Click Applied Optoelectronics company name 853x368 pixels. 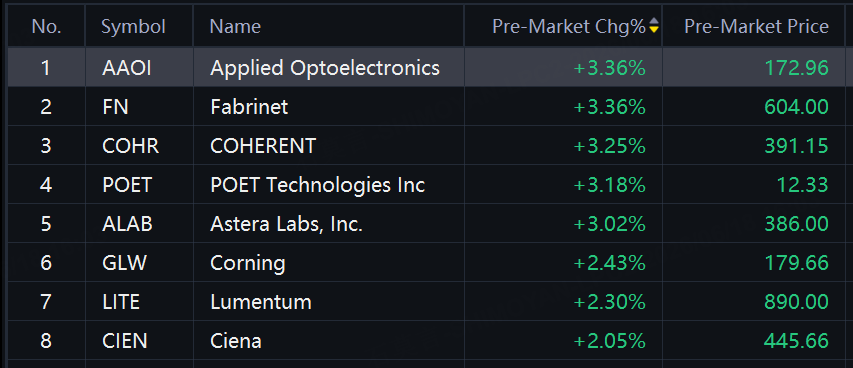325,68
